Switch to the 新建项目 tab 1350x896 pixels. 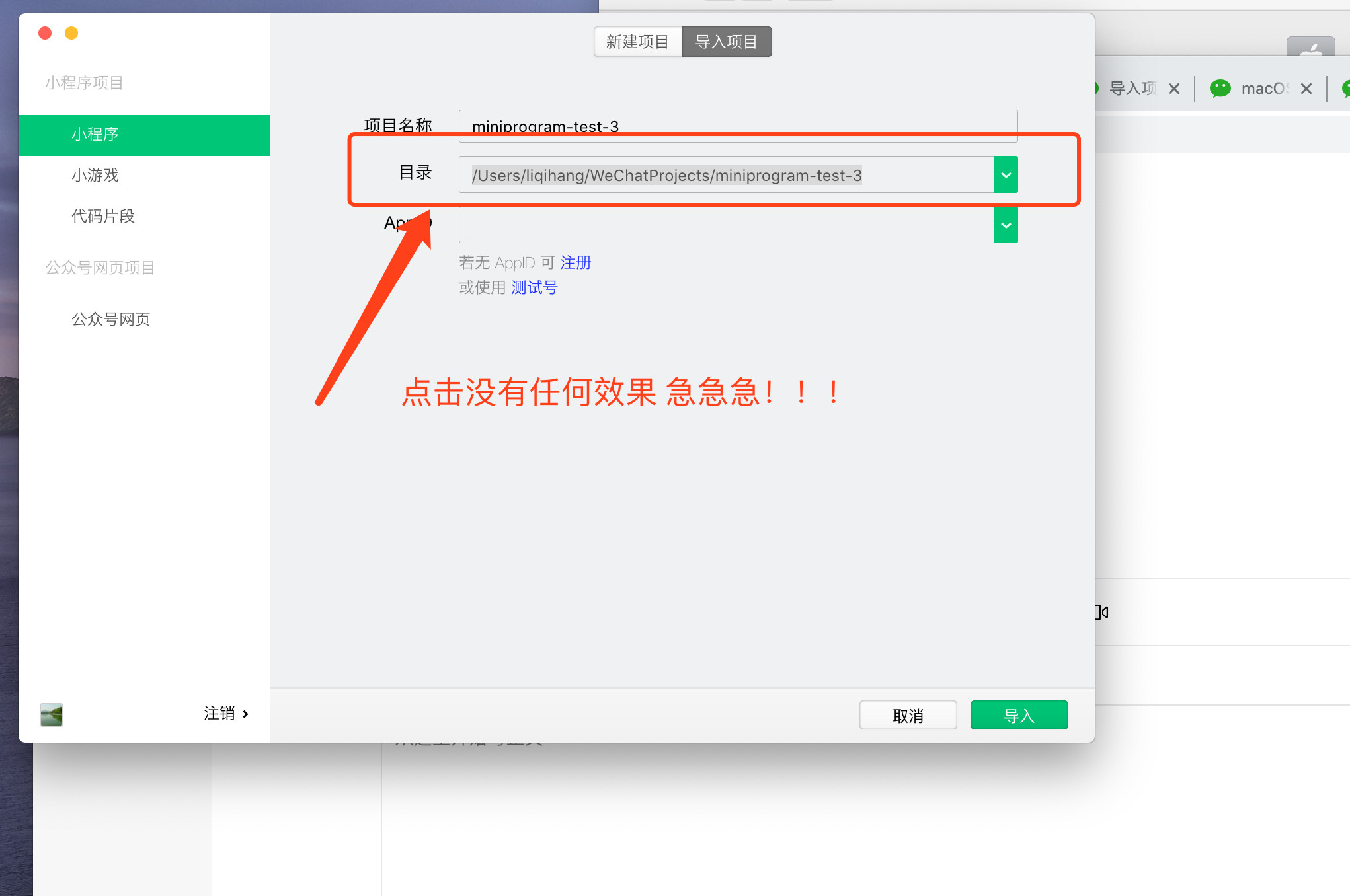point(637,42)
